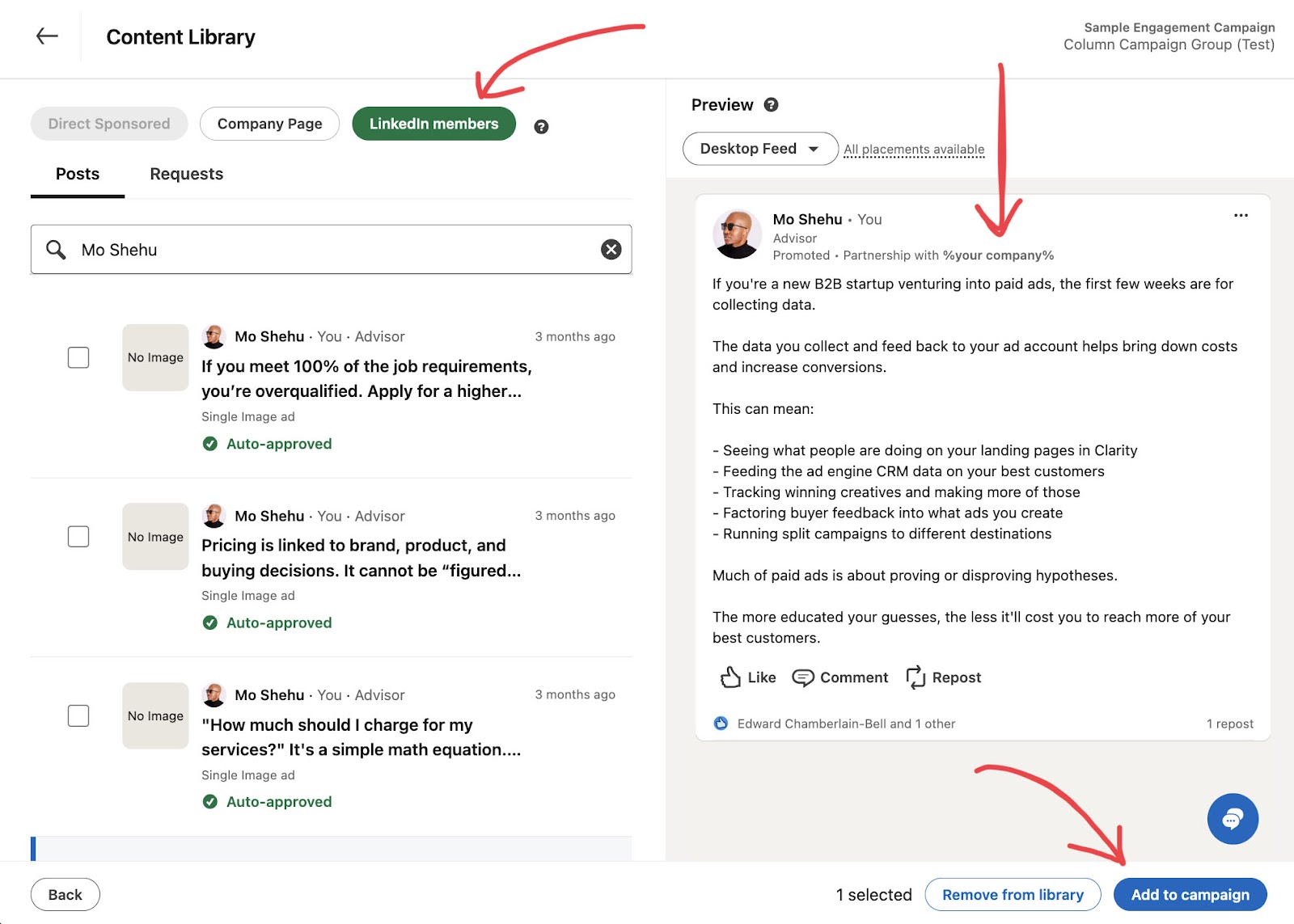Viewport: 1294px width, 924px height.
Task: Click Auto-approved check icon on charge-for-services post
Action: (x=210, y=802)
